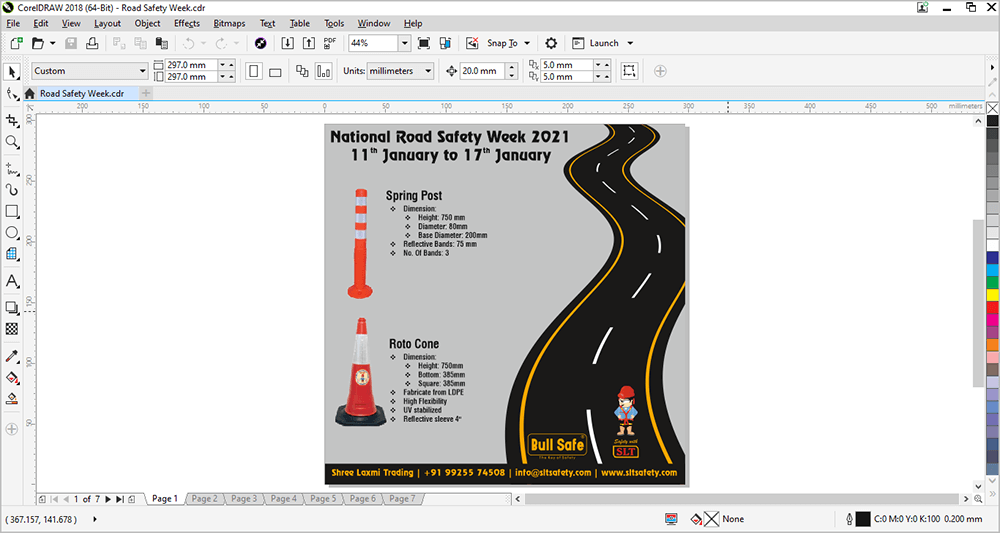The width and height of the screenshot is (1000, 533).
Task: Open the page size Custom dropdown
Action: 143,71
